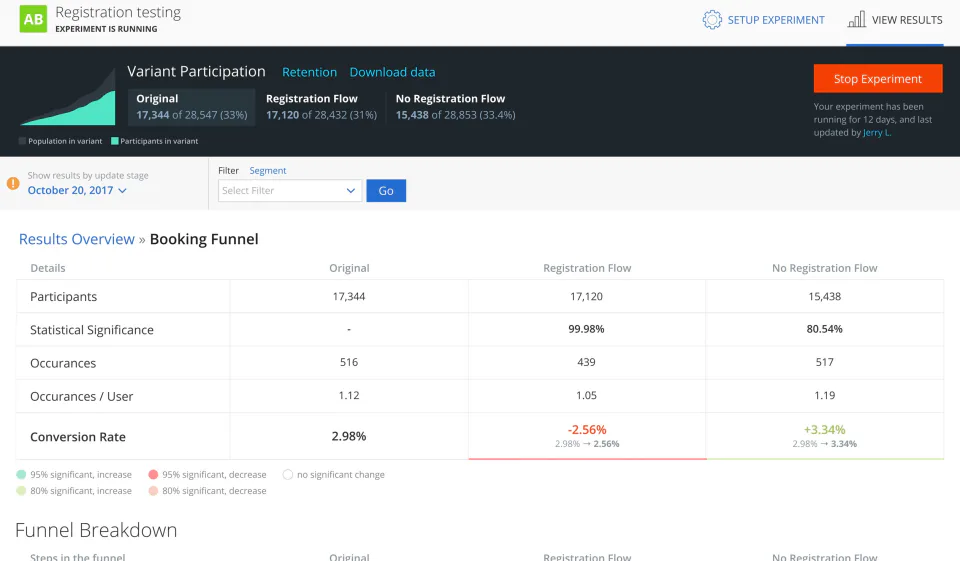Click the Conversion Rate row label

coord(78,437)
